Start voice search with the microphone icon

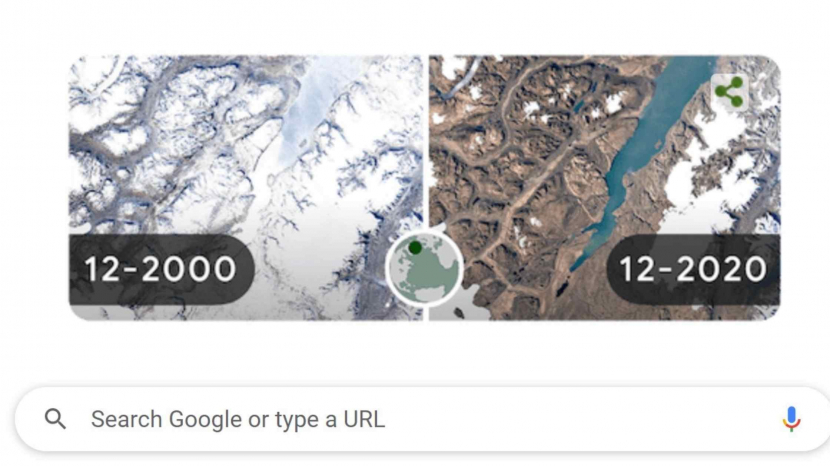(x=791, y=419)
